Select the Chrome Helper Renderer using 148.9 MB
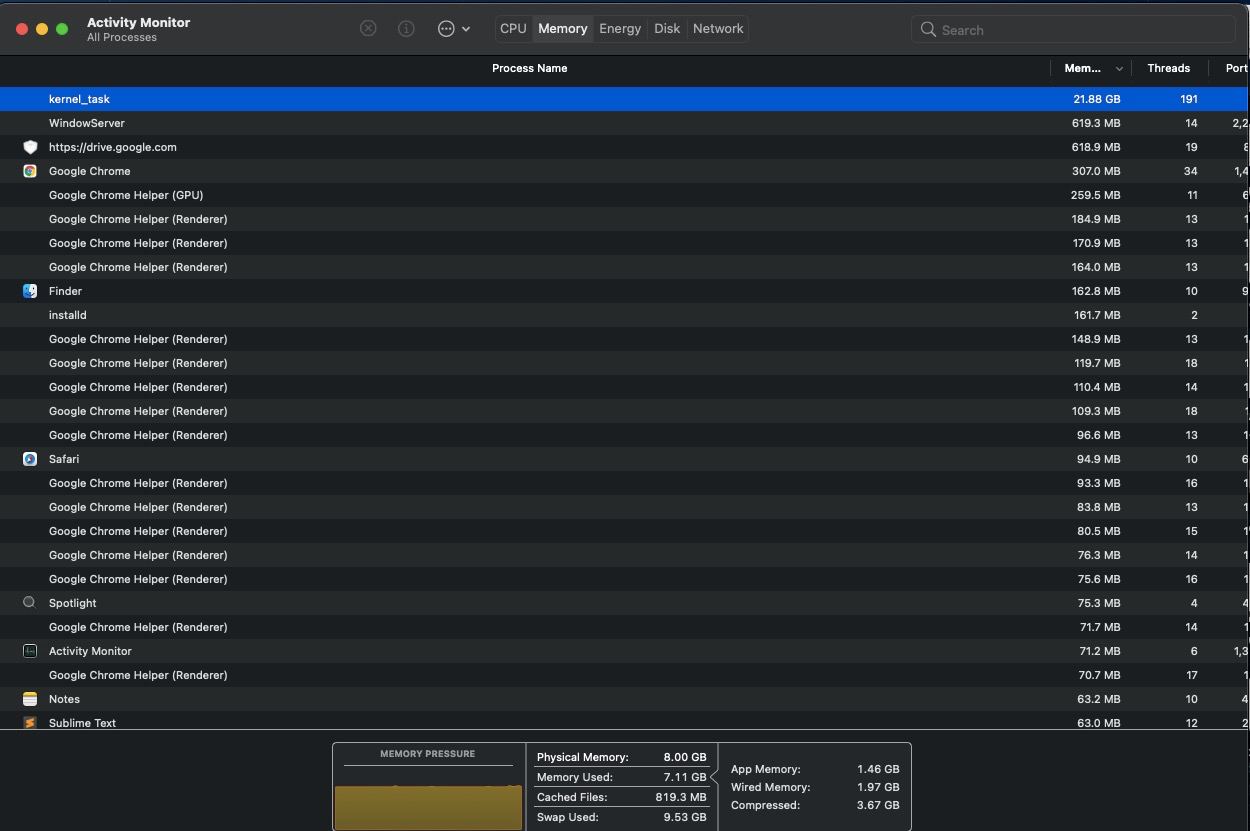This screenshot has width=1250, height=831. click(625, 339)
